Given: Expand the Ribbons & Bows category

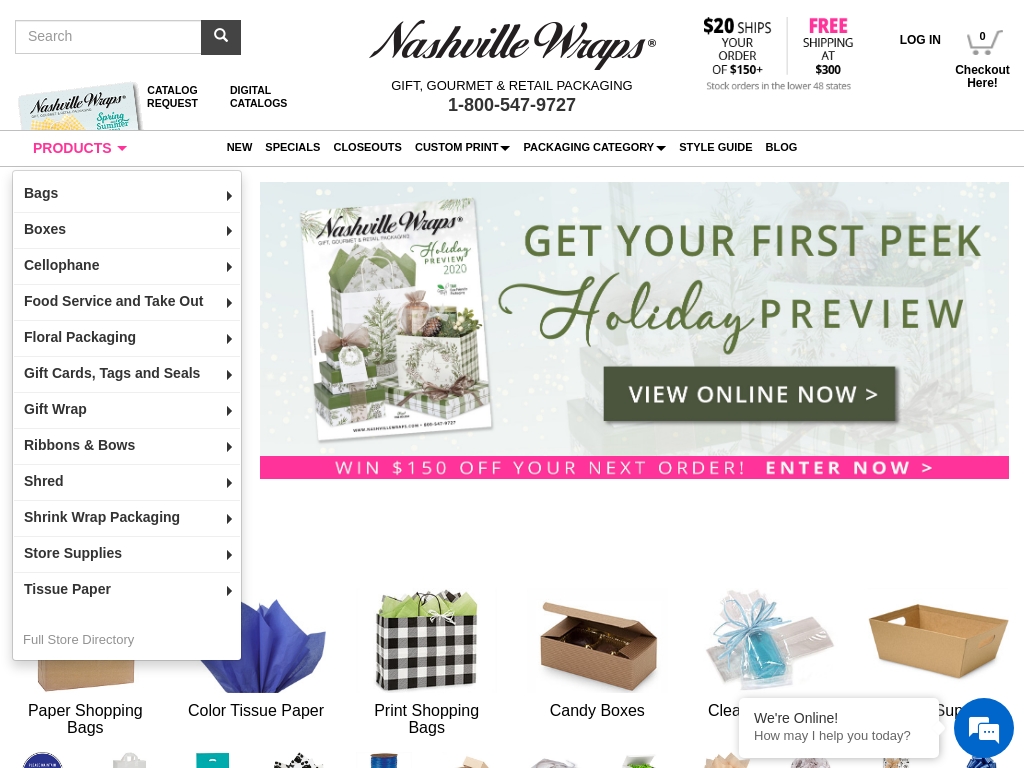Looking at the screenshot, I should 127,446.
